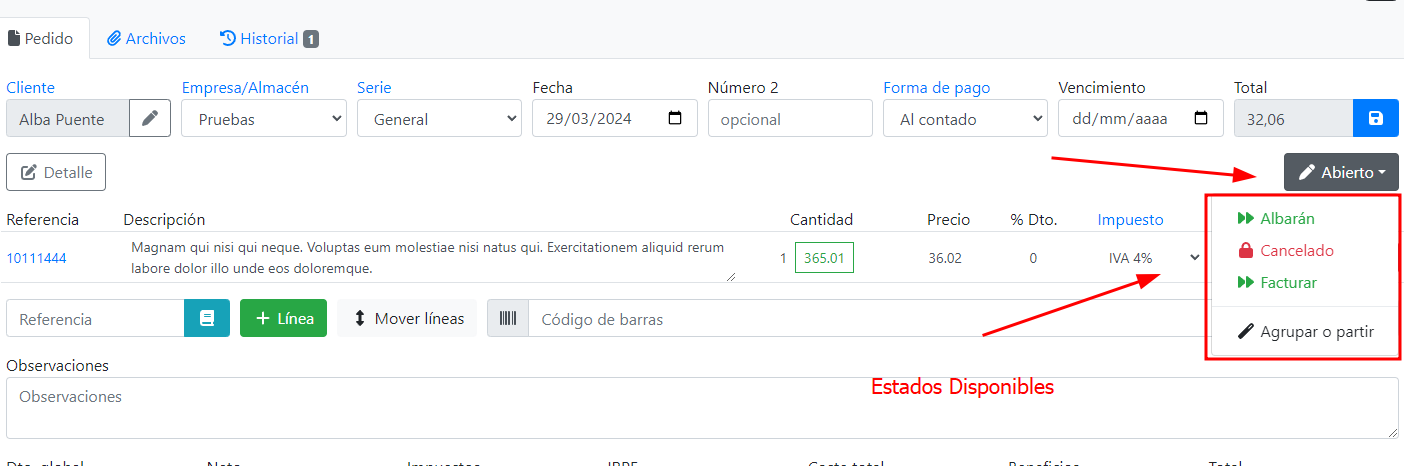Viewport: 1404px width, 466px height.
Task: Click the Total 32,06 field
Action: click(1294, 118)
